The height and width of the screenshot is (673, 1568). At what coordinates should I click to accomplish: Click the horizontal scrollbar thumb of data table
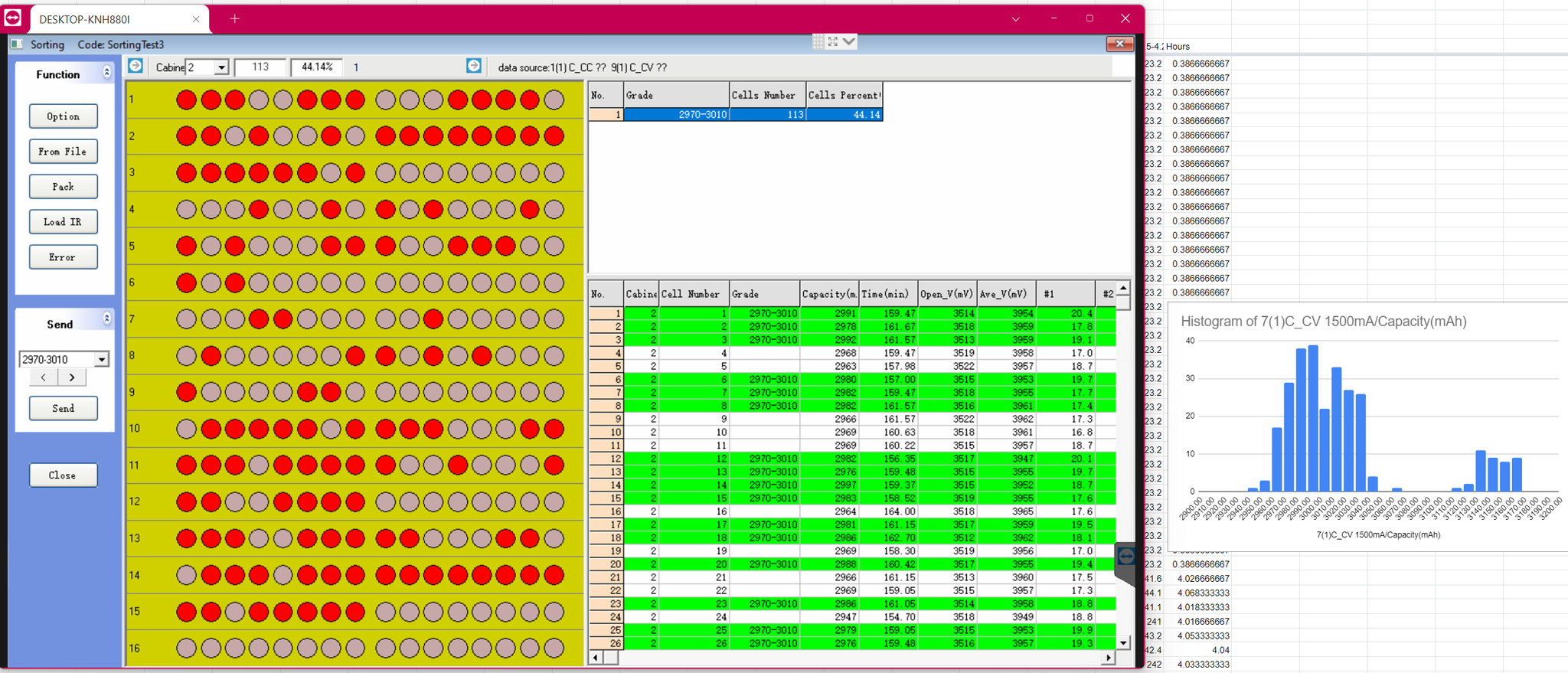tap(611, 658)
